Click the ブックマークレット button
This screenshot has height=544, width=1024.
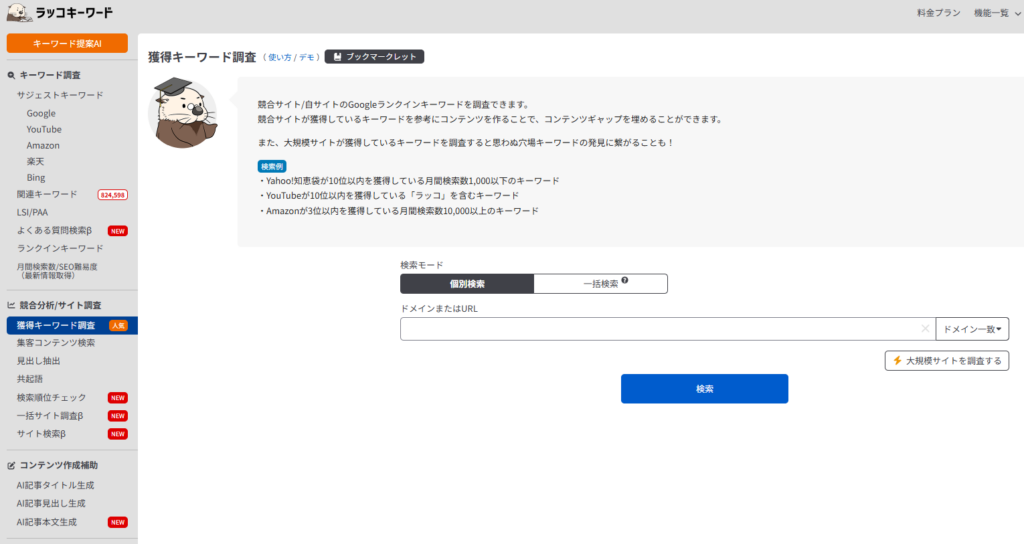374,57
